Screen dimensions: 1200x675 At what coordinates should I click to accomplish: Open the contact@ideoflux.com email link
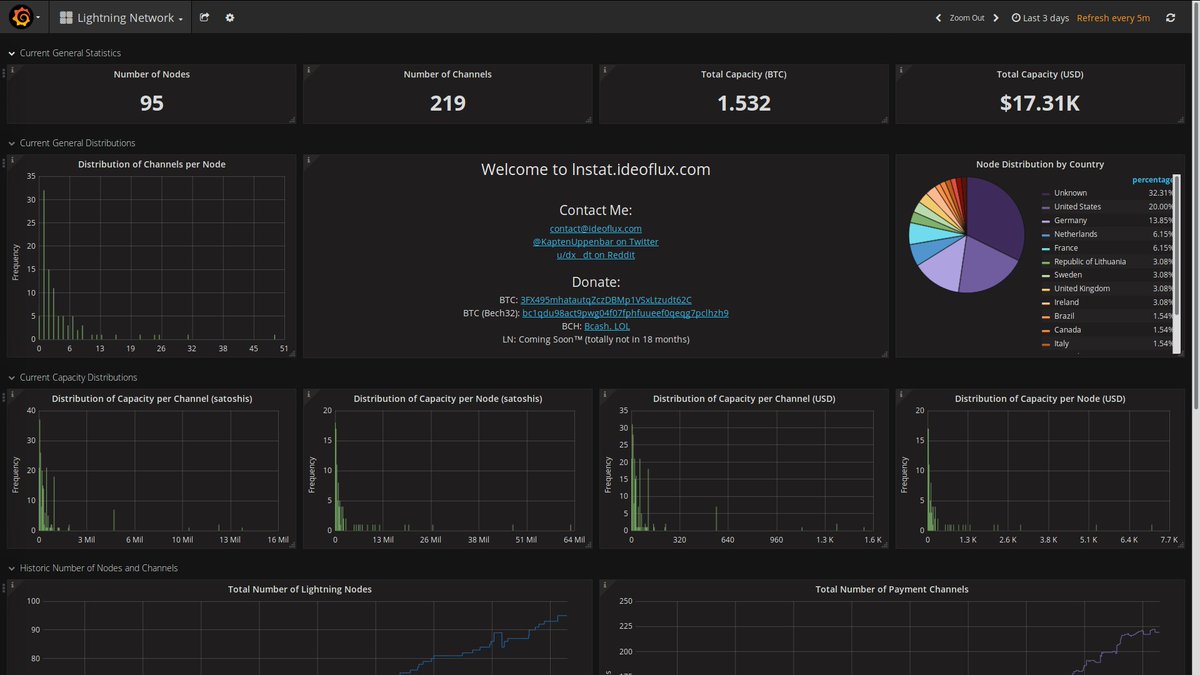click(596, 229)
